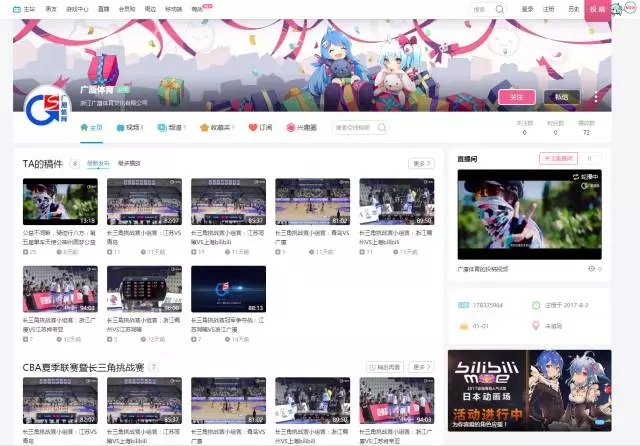Click the 私信 message button
Image resolution: width=640 pixels, height=446 pixels.
[x=561, y=97]
